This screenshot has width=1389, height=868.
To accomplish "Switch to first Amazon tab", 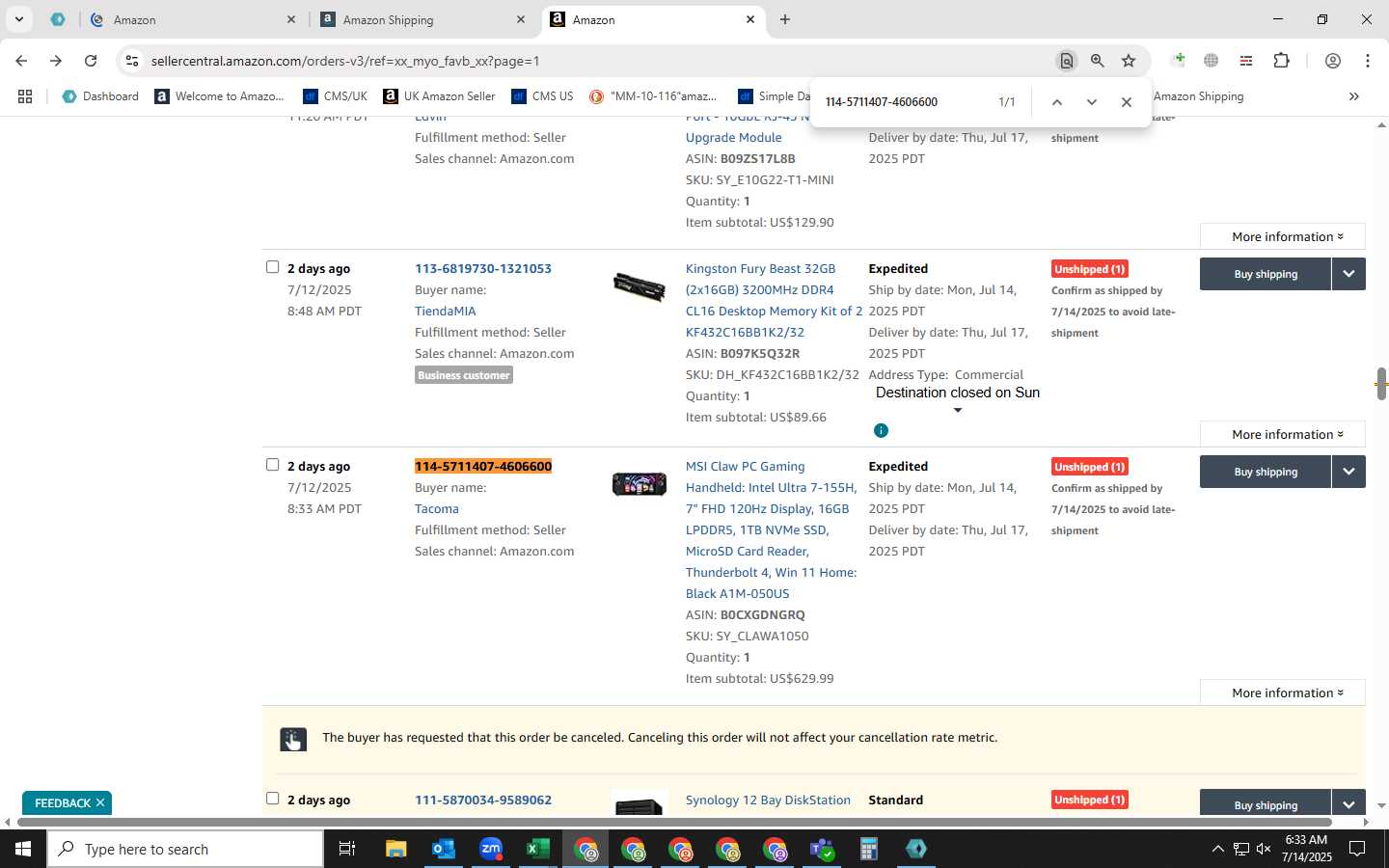I will click(191, 19).
